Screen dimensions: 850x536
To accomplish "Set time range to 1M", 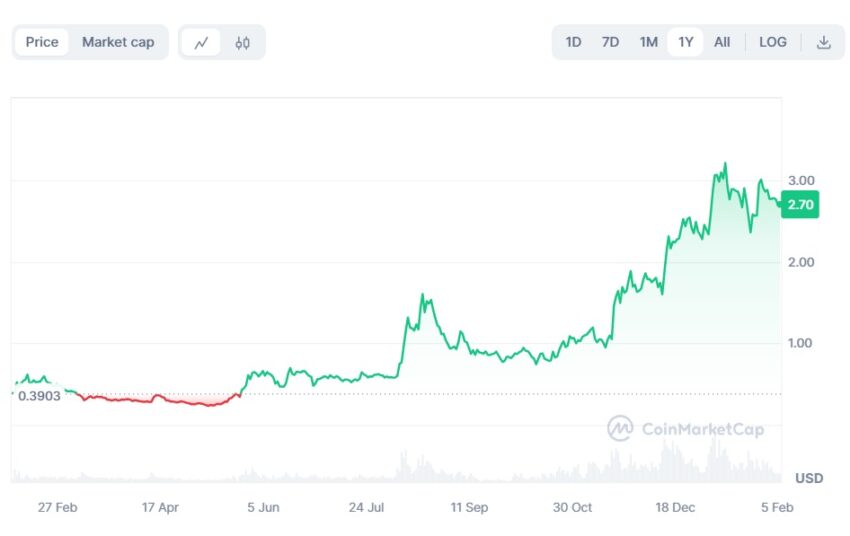I will tap(648, 42).
